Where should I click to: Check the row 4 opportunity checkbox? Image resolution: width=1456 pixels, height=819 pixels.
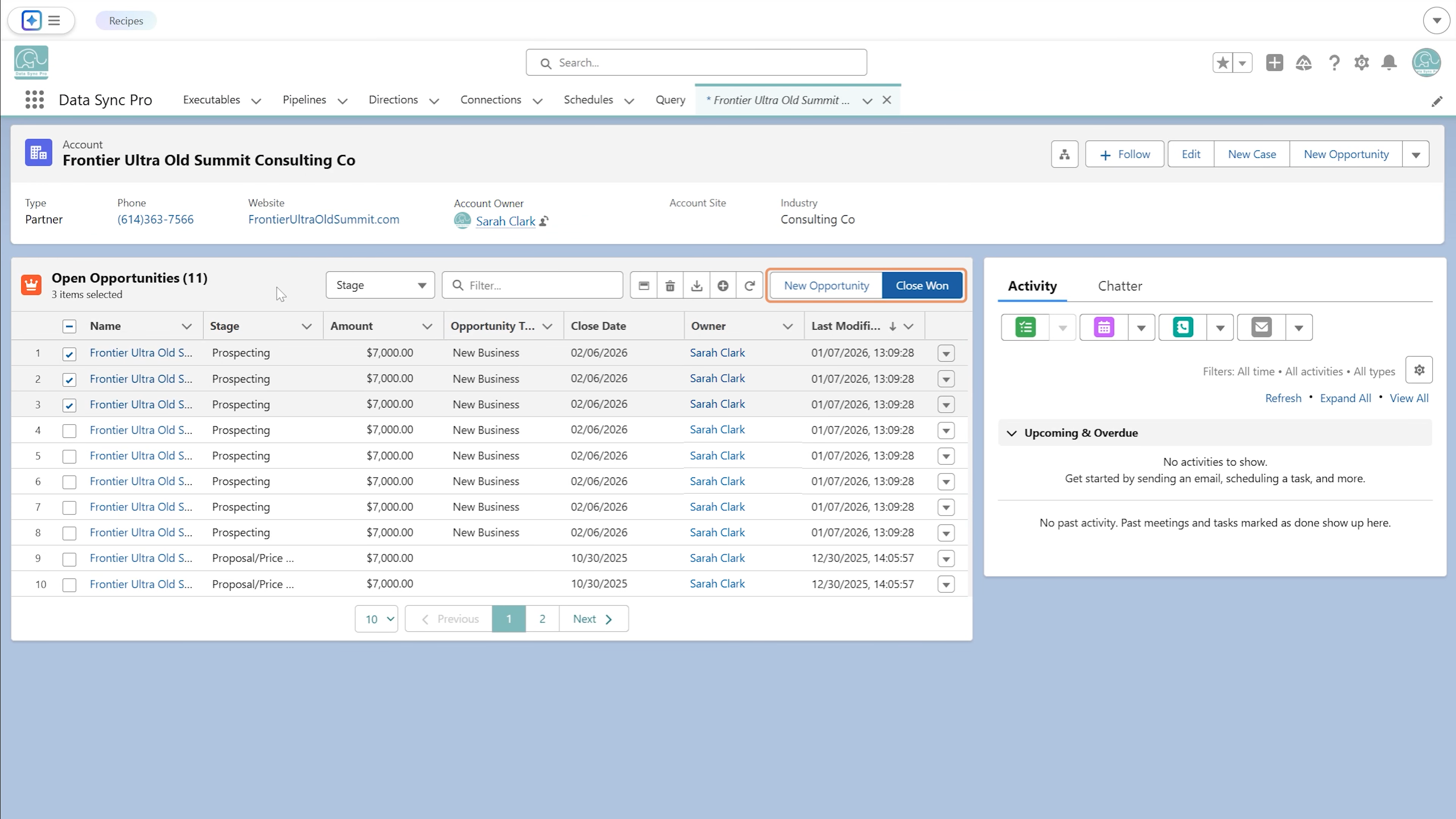click(69, 431)
